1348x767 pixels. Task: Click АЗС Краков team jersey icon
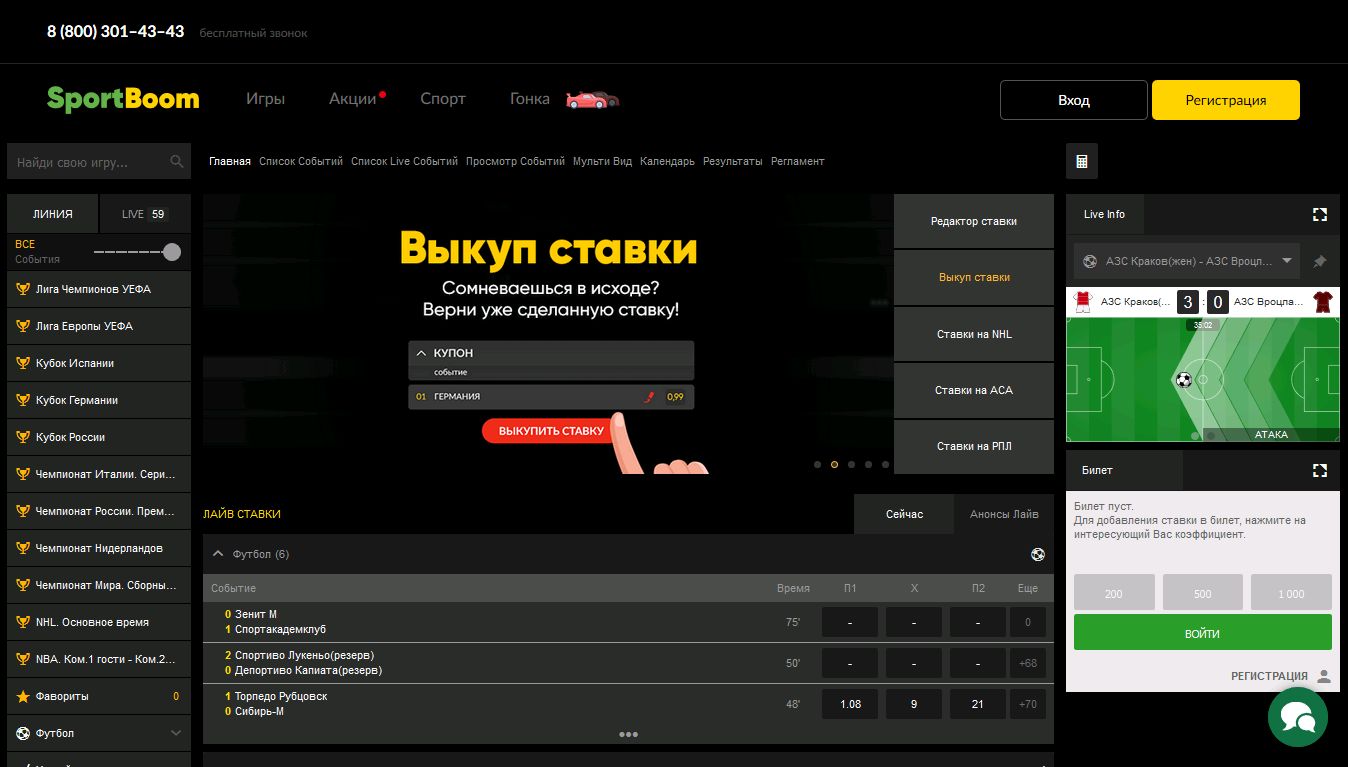(1082, 302)
